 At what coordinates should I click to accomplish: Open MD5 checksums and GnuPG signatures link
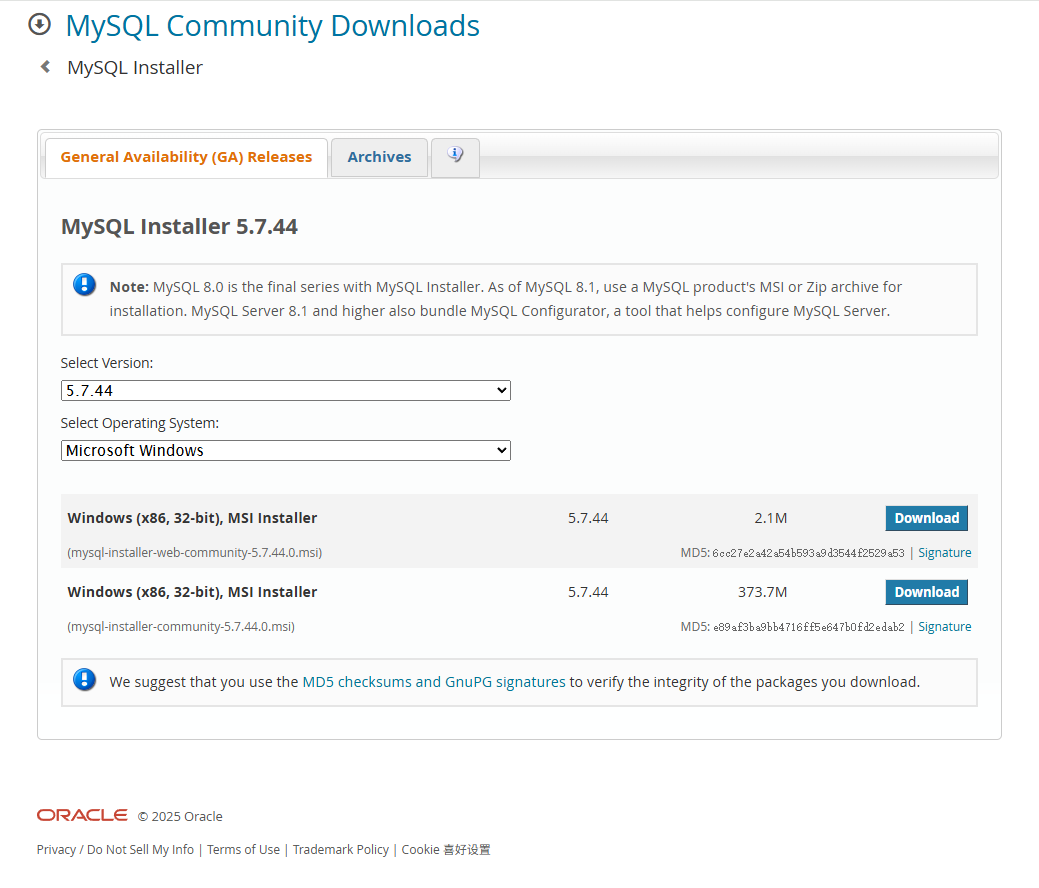pos(434,682)
